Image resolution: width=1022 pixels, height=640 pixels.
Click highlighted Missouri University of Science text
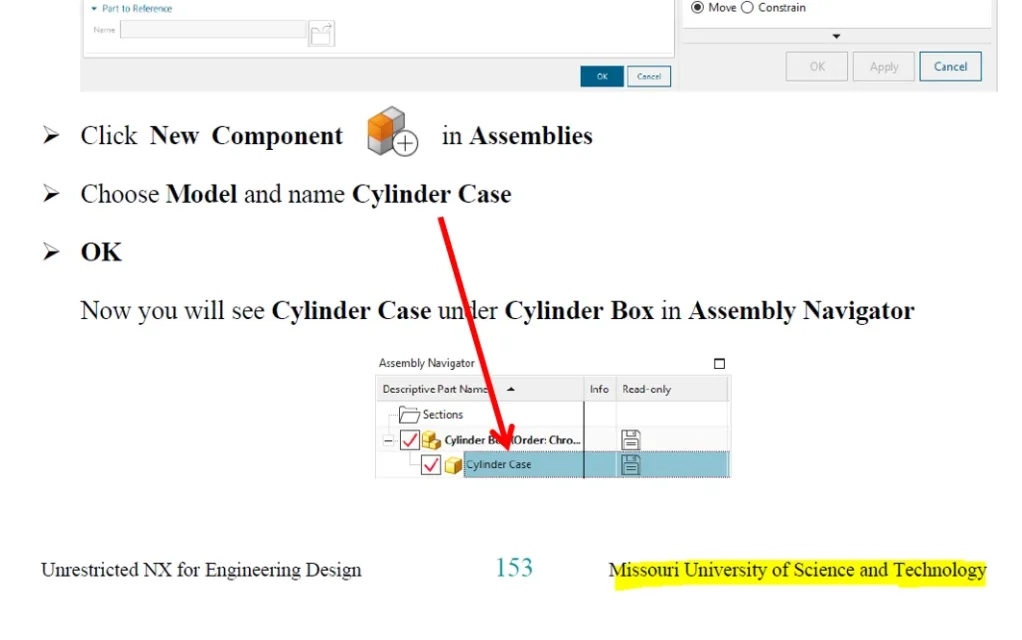tap(797, 570)
